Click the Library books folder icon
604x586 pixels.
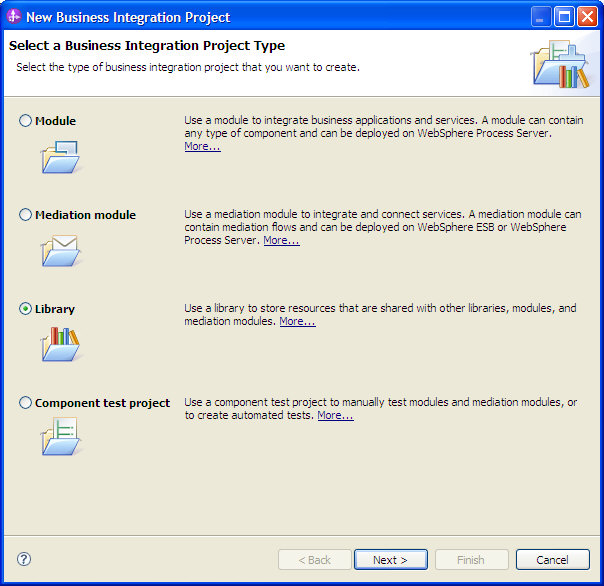click(60, 344)
